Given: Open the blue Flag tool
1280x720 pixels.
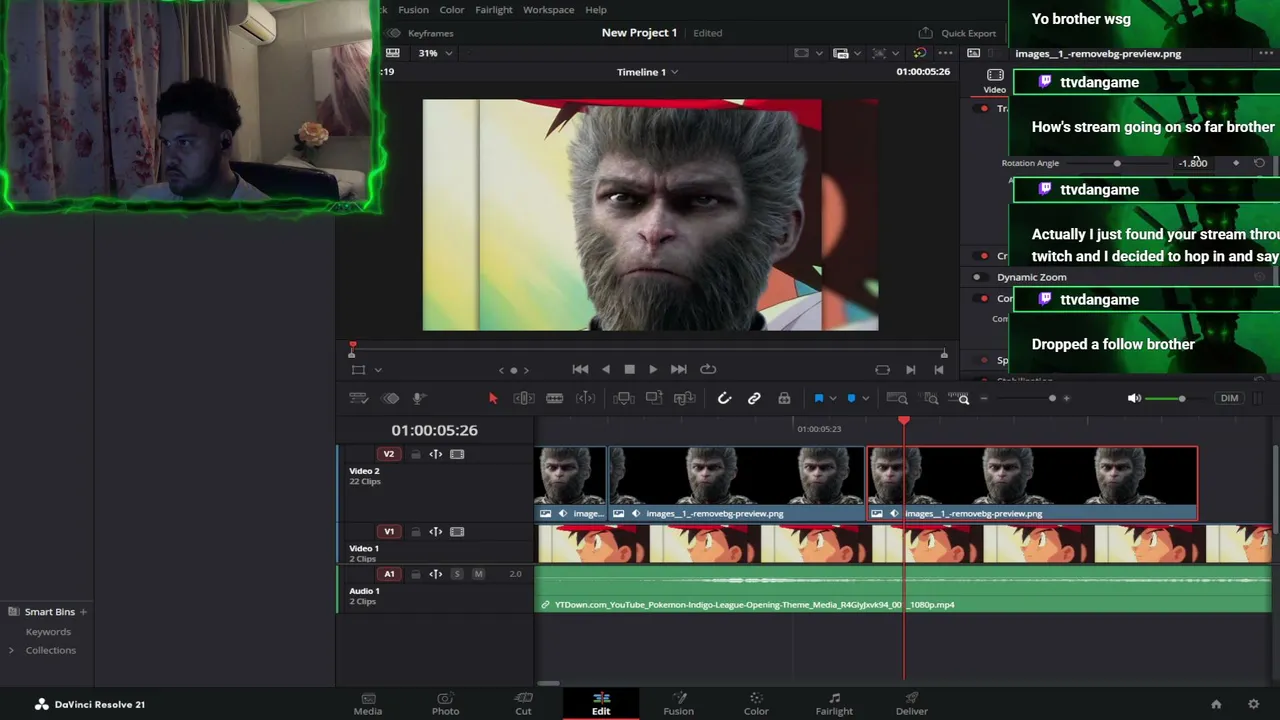Looking at the screenshot, I should tap(818, 398).
